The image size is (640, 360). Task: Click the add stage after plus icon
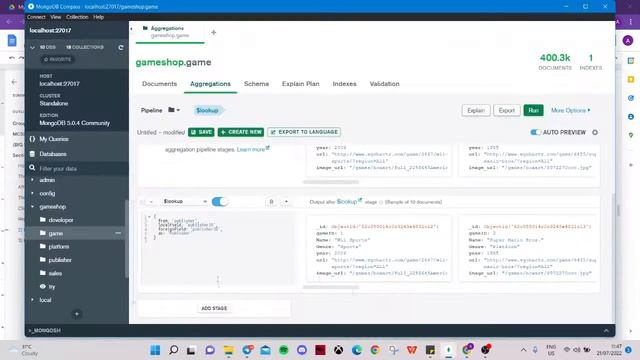pos(286,202)
